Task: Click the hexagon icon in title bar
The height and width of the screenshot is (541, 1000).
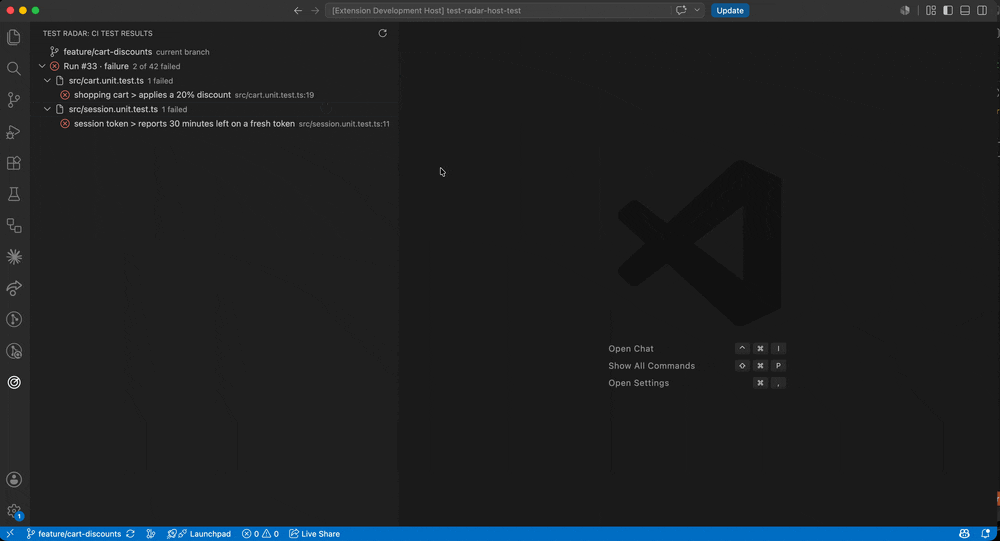Action: (x=905, y=10)
